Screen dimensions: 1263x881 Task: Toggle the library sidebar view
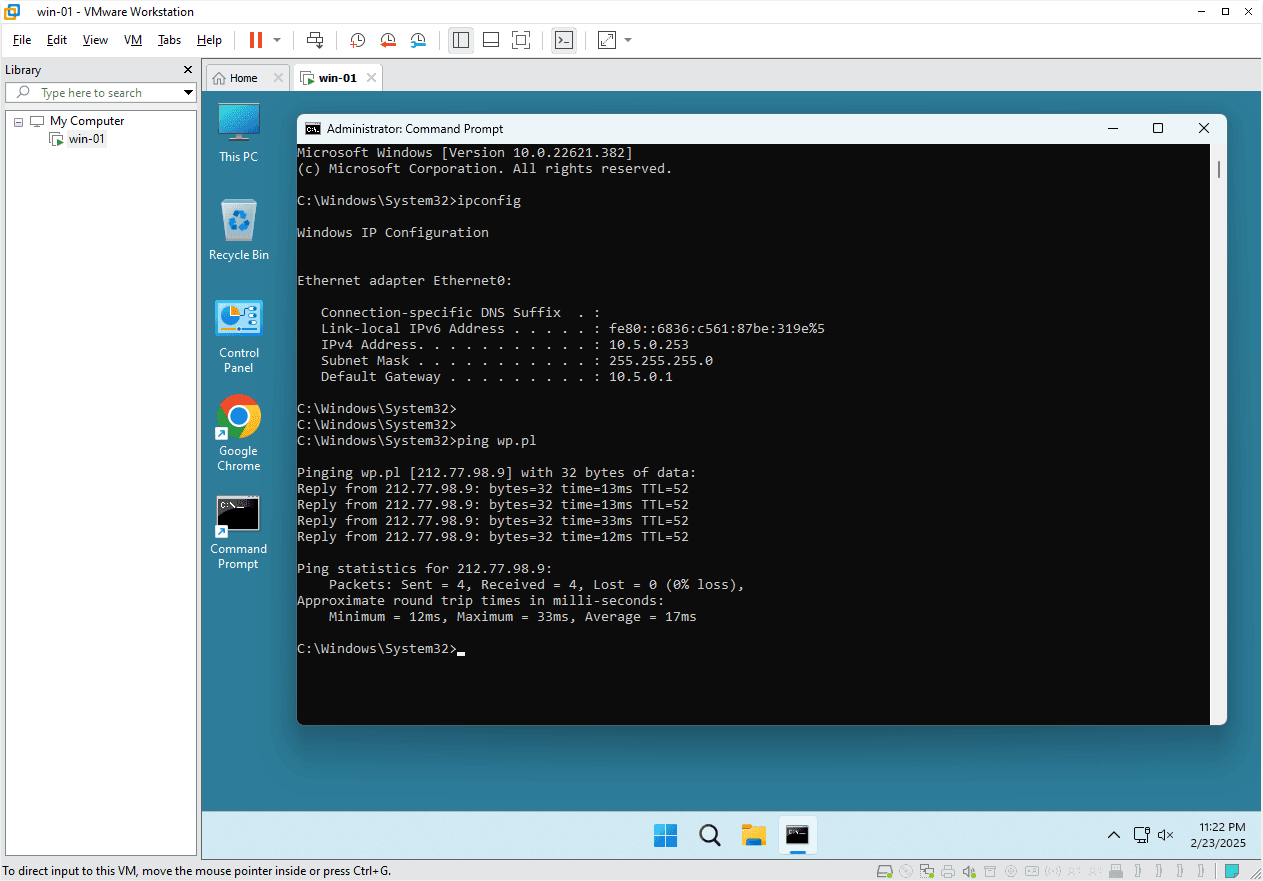click(x=460, y=40)
